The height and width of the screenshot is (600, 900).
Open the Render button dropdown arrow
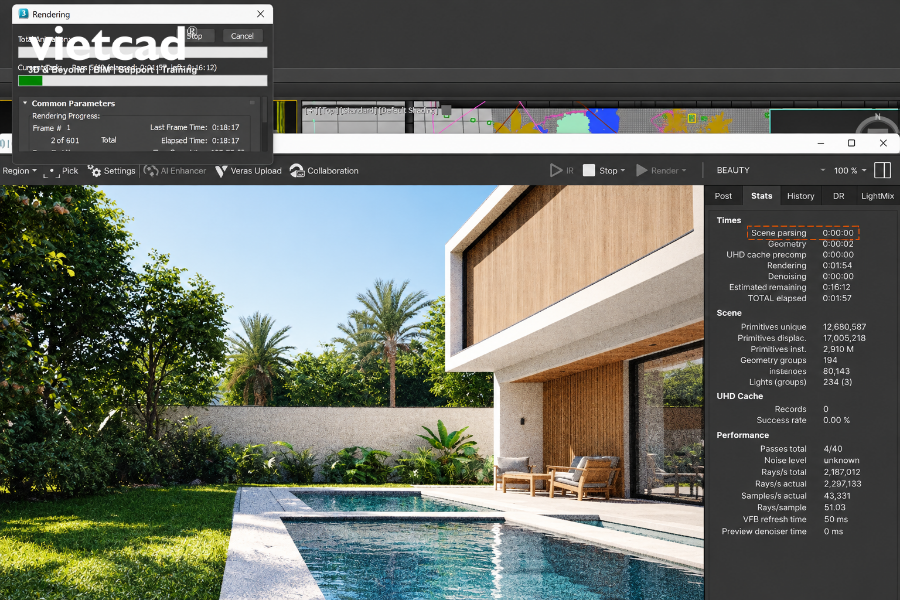[684, 171]
